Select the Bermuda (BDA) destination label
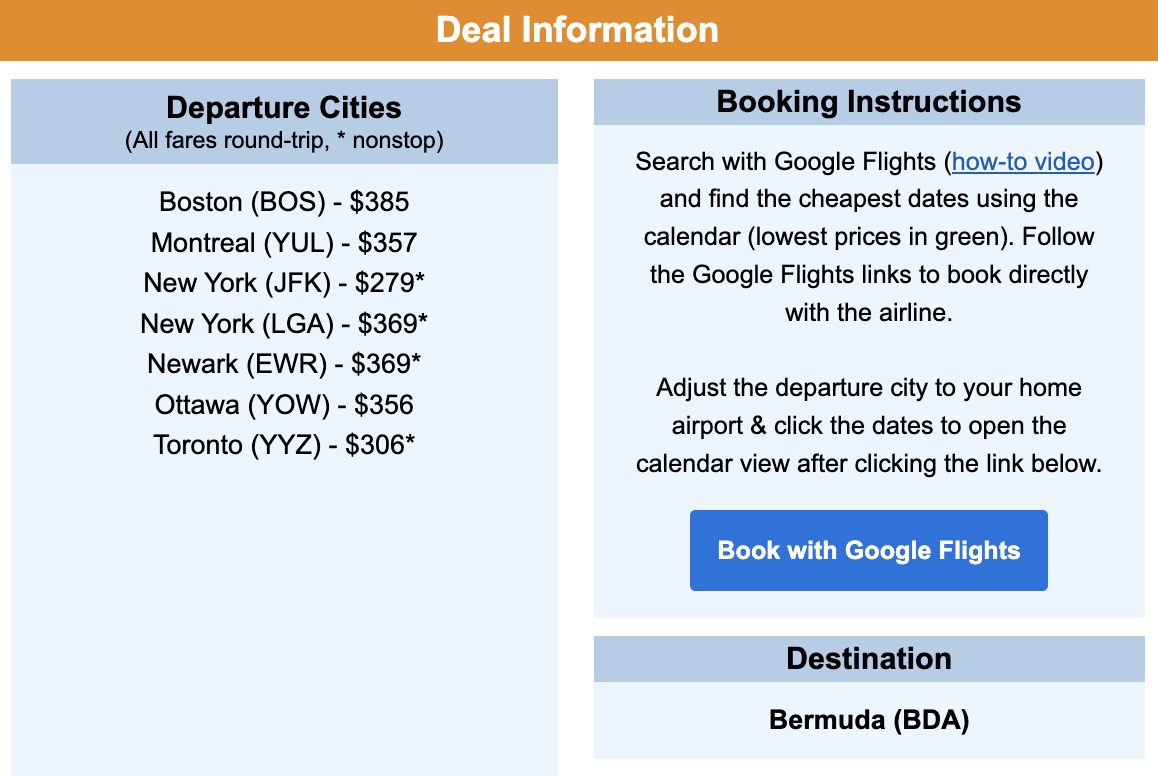The image size is (1158, 776). point(868,719)
